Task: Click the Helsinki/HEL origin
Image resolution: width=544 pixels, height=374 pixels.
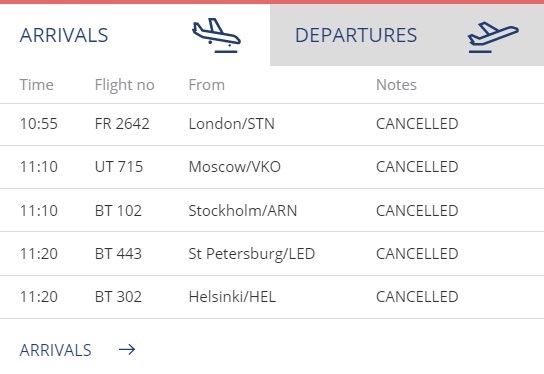Action: pos(232,297)
